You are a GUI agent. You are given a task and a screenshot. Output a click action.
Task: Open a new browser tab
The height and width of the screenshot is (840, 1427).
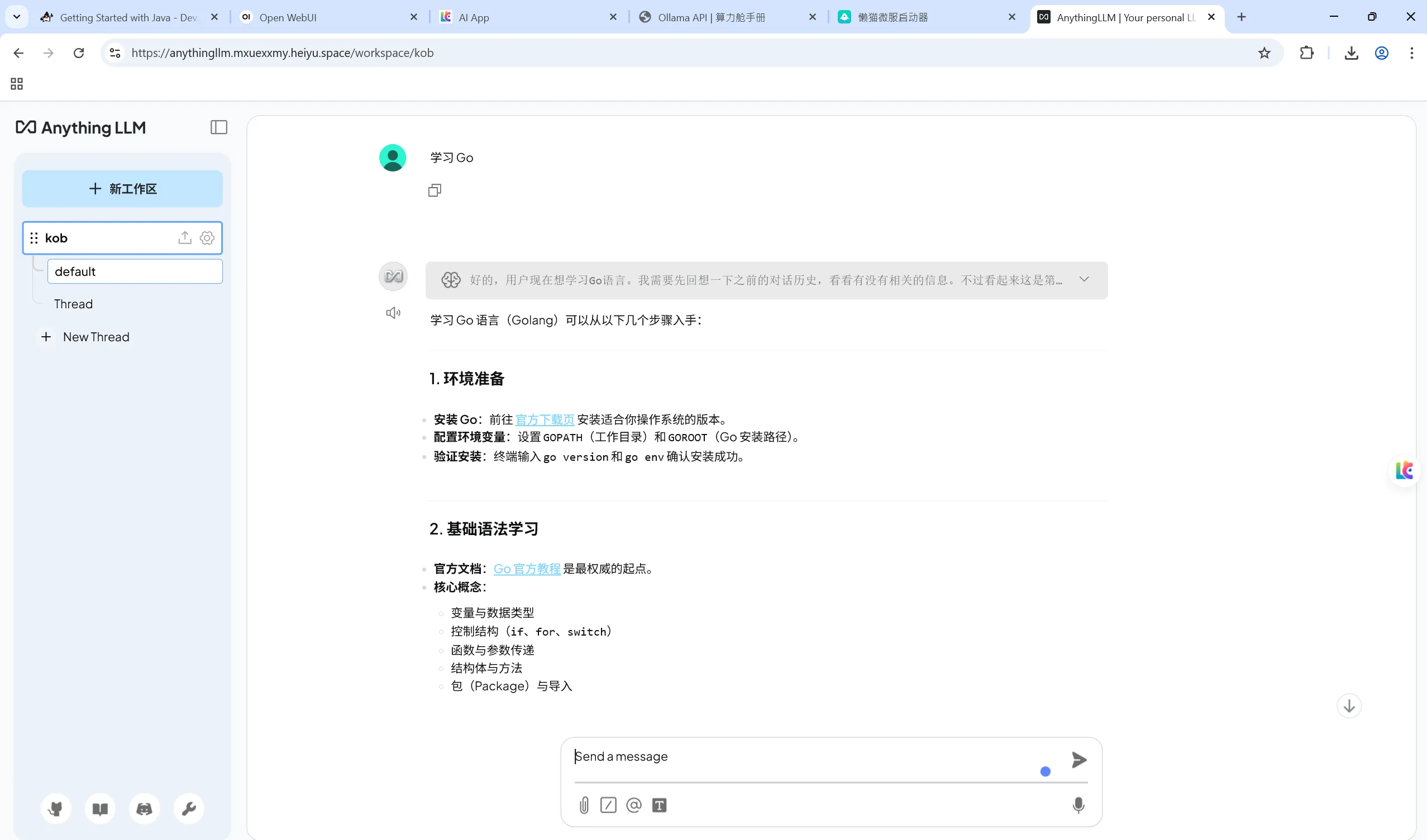click(x=1241, y=17)
